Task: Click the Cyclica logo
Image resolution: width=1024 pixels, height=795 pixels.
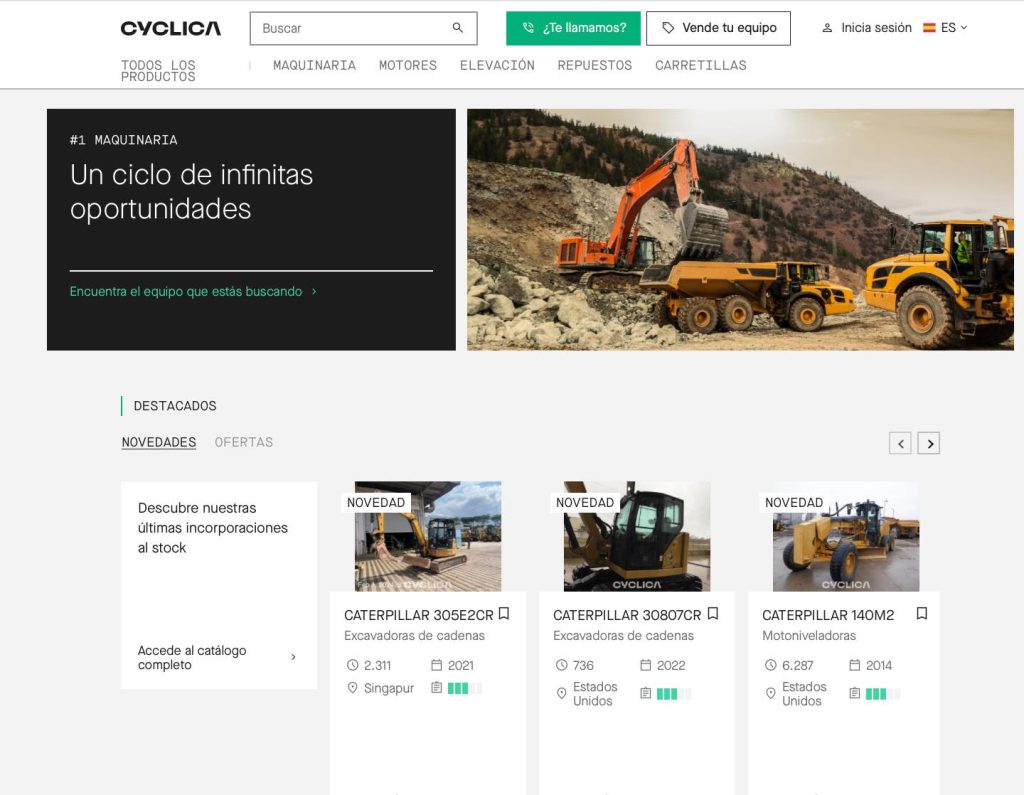Action: click(170, 28)
